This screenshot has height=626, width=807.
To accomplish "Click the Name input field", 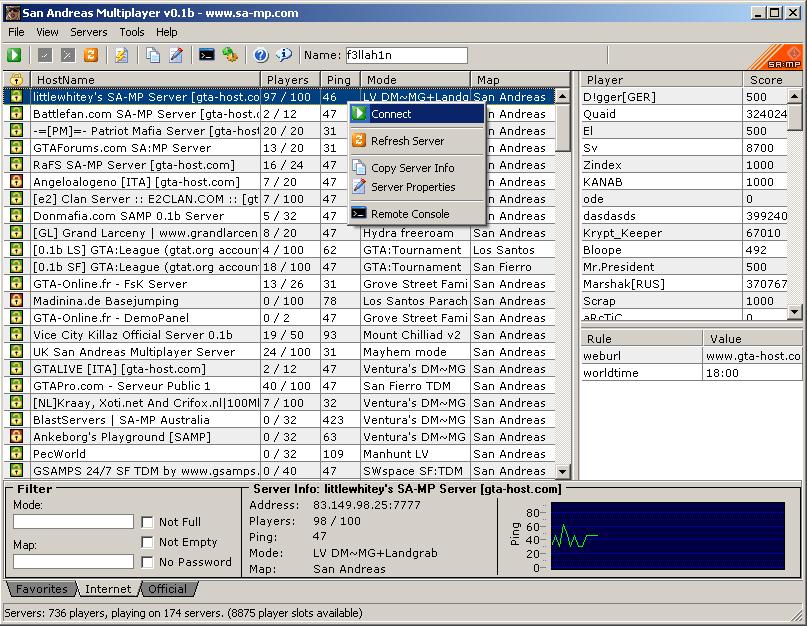I will point(405,55).
